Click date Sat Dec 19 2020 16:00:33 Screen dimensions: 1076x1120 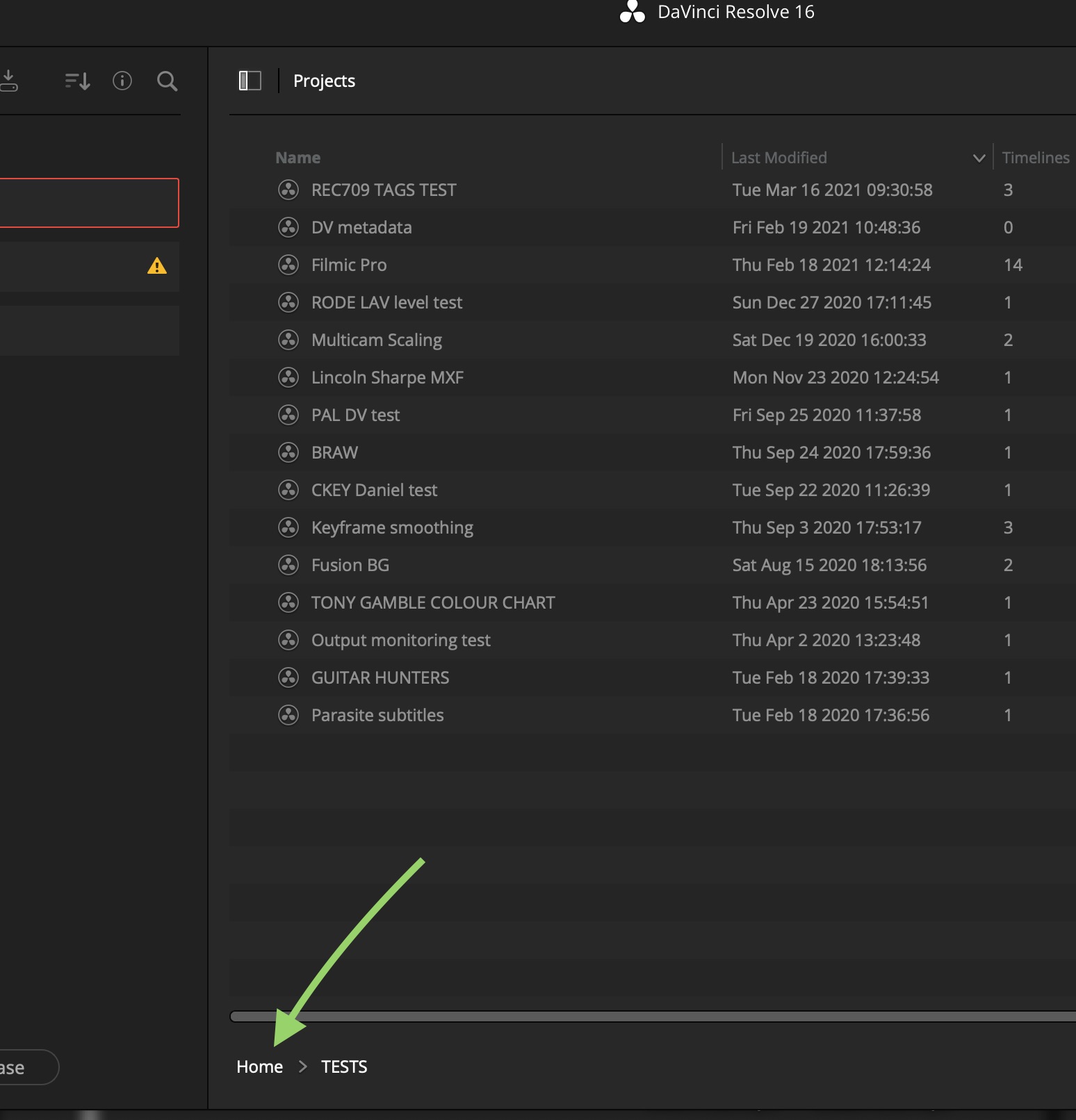pos(829,340)
